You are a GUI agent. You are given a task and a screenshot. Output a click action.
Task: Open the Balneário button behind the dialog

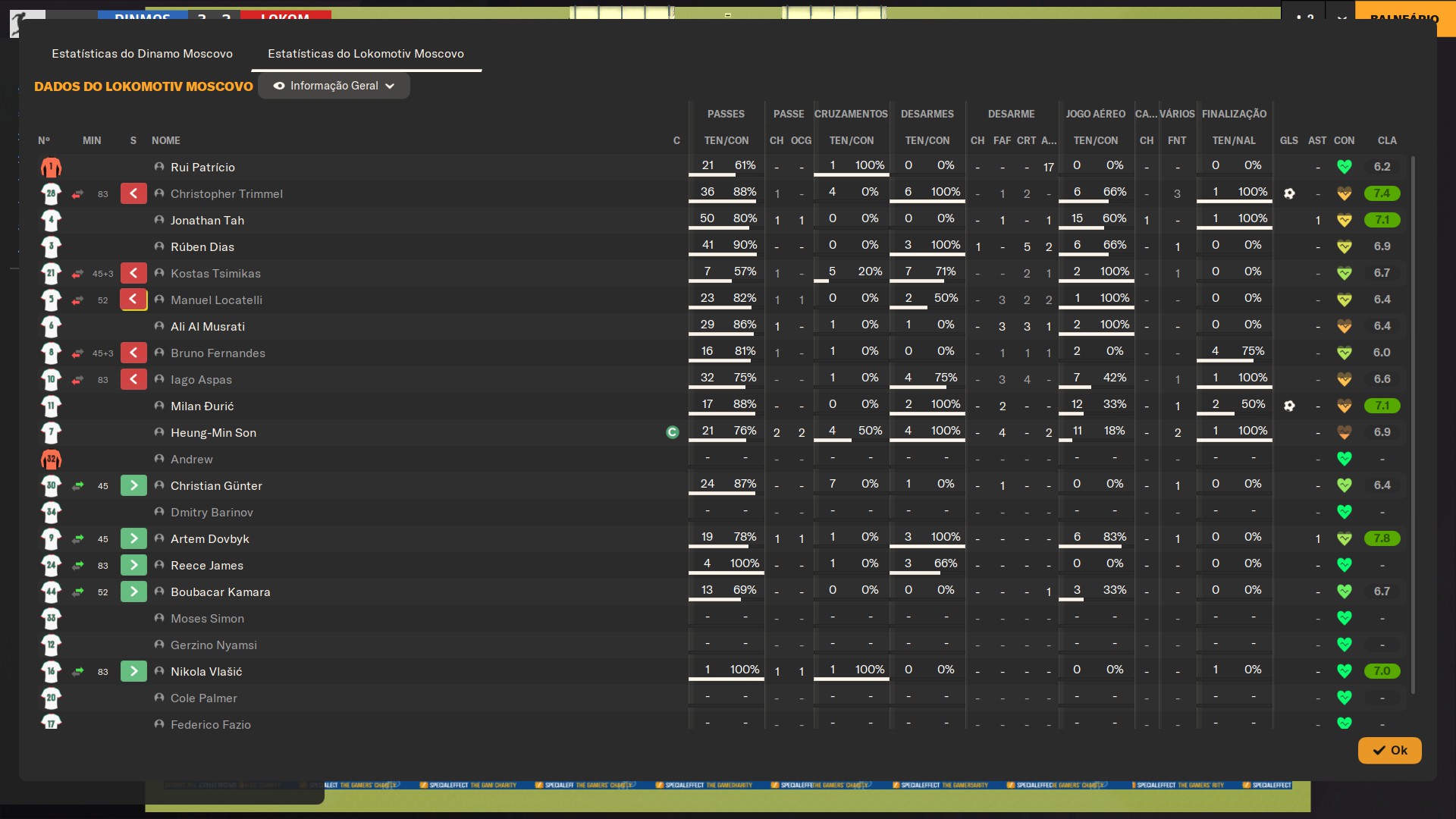point(1405,19)
